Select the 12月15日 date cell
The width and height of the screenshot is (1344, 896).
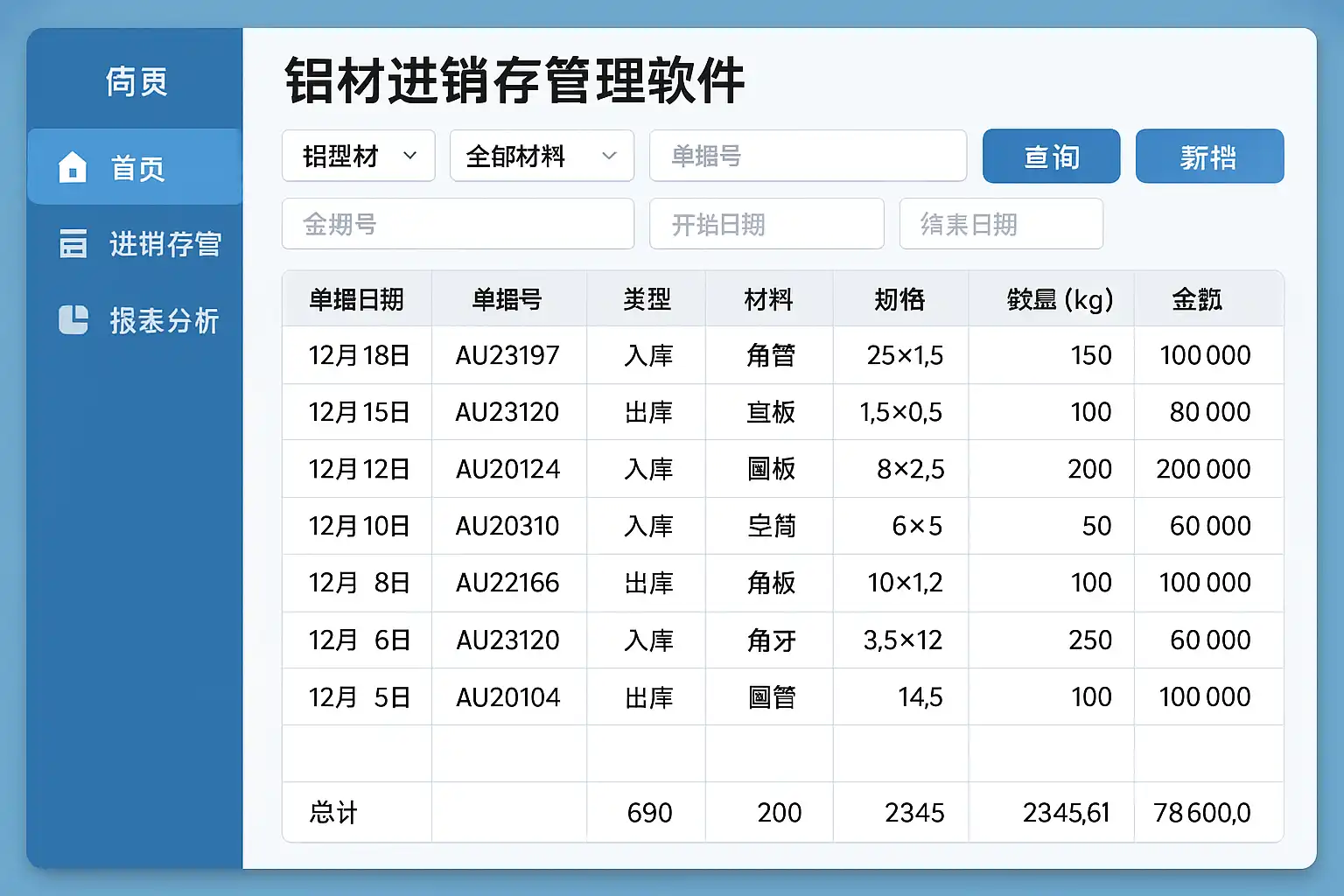(x=359, y=412)
